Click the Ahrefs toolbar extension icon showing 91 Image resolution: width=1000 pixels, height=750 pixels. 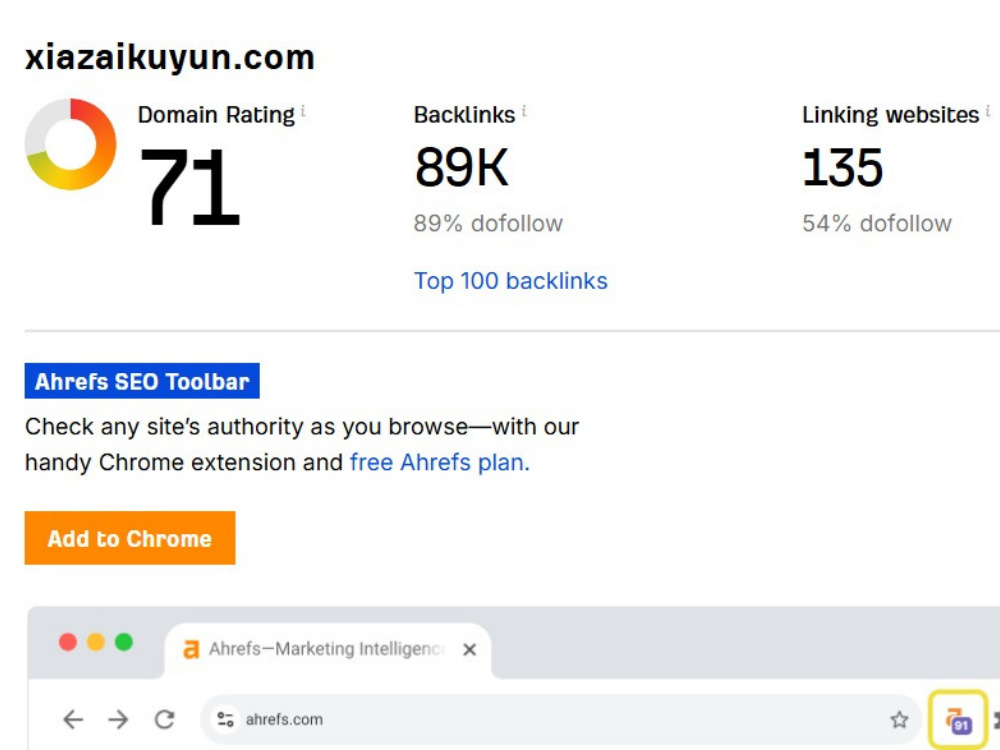(959, 721)
